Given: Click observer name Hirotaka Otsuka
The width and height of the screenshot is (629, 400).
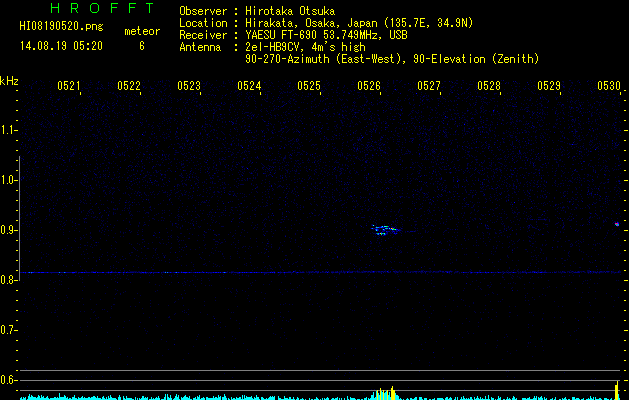Looking at the screenshot, I should tap(290, 11).
